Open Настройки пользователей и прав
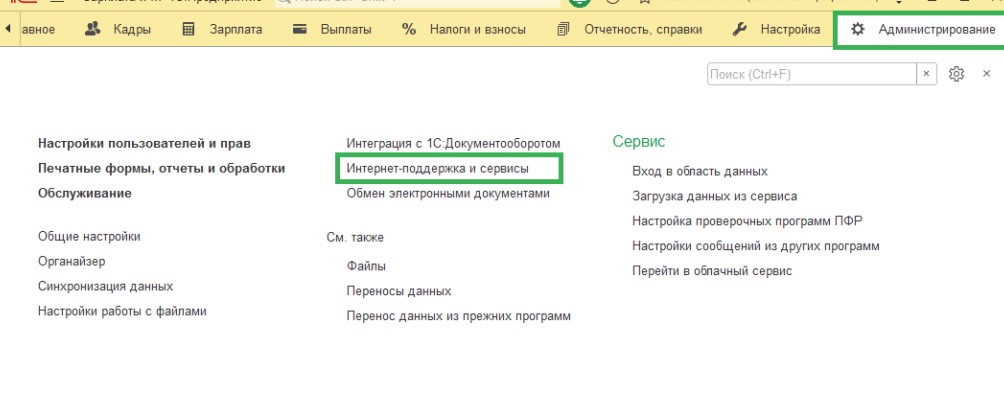The width and height of the screenshot is (1004, 410). click(x=144, y=143)
